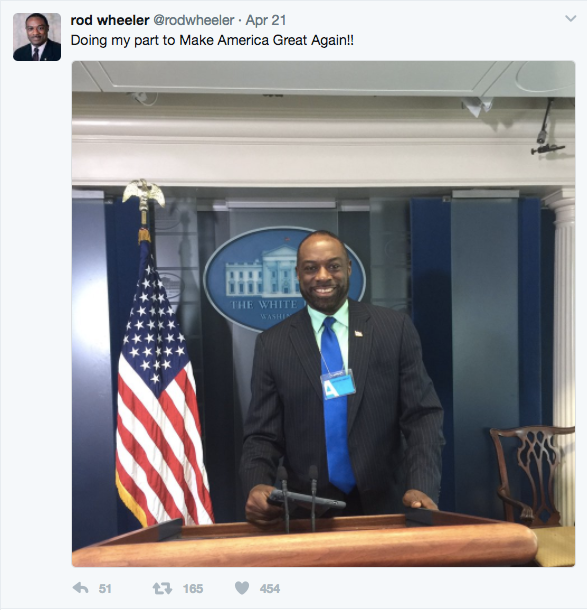This screenshot has width=587, height=610.
Task: Like the tweet with the heart icon
Action: [242, 588]
